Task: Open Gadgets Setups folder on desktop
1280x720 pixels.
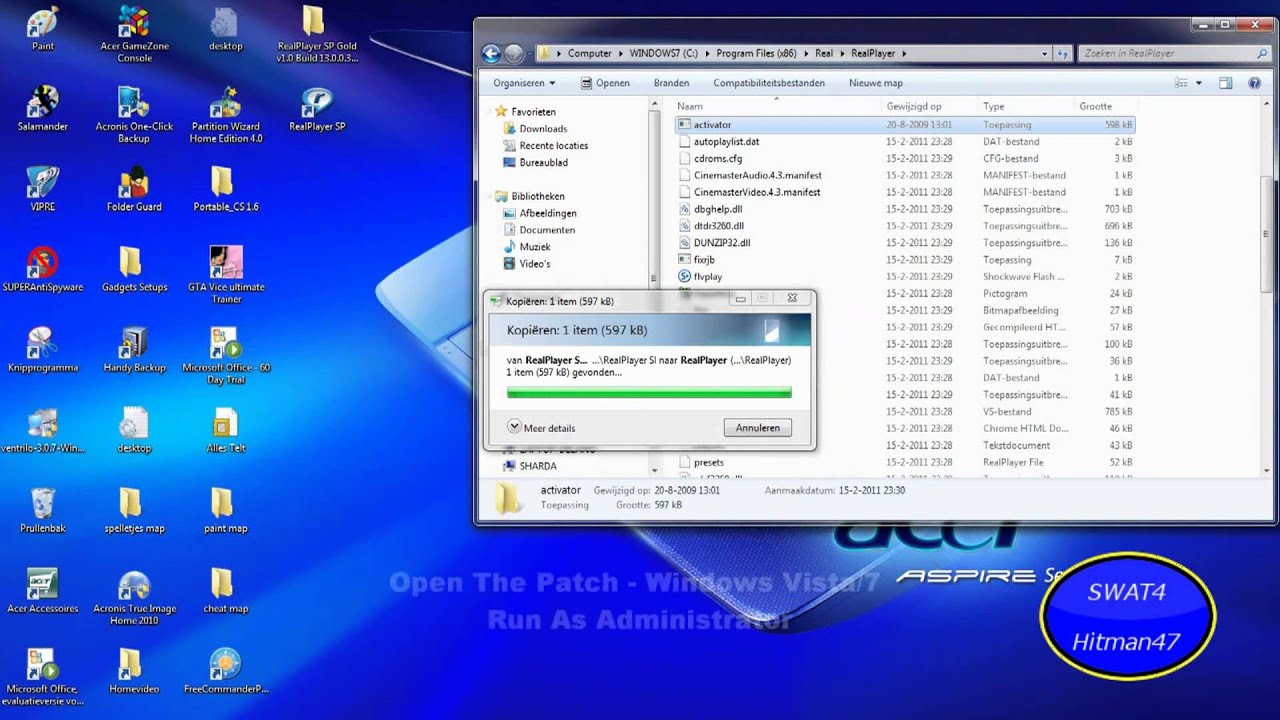Action: (134, 269)
